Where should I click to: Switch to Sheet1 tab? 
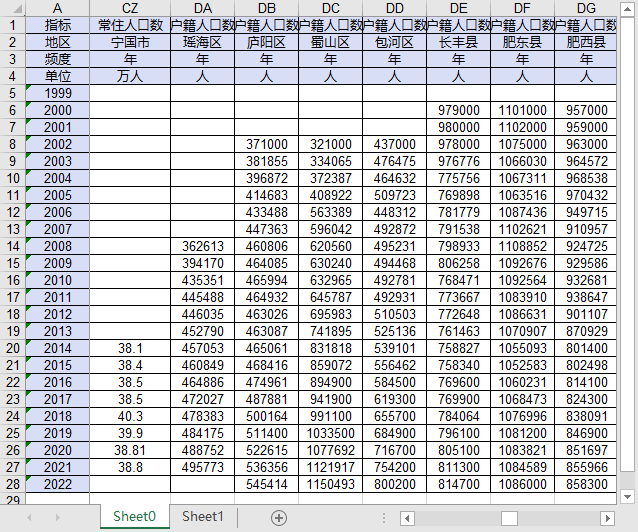(x=203, y=517)
